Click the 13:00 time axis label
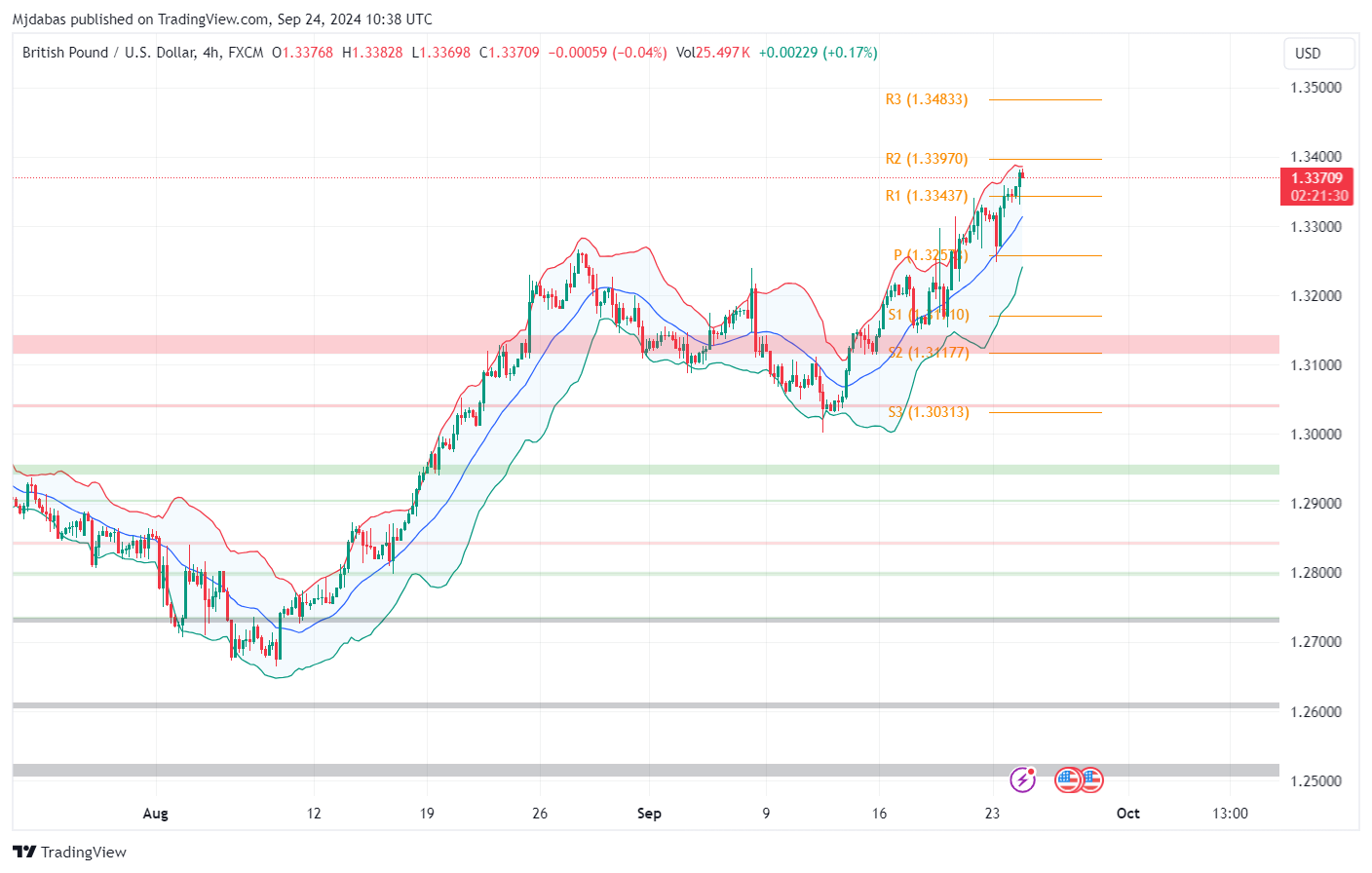 [x=1230, y=814]
